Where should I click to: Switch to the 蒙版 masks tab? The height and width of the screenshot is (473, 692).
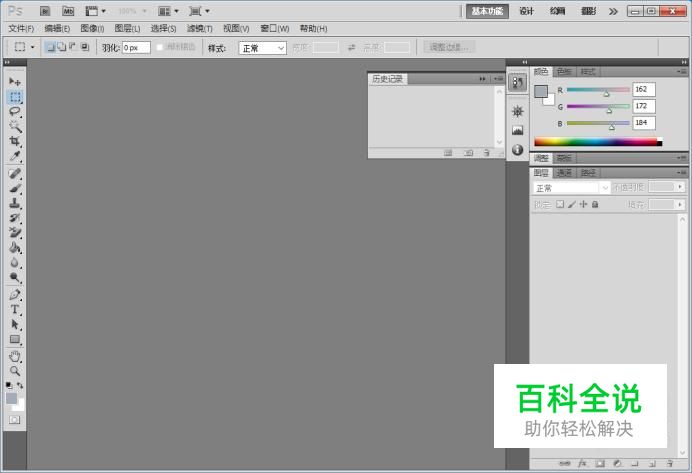564,158
